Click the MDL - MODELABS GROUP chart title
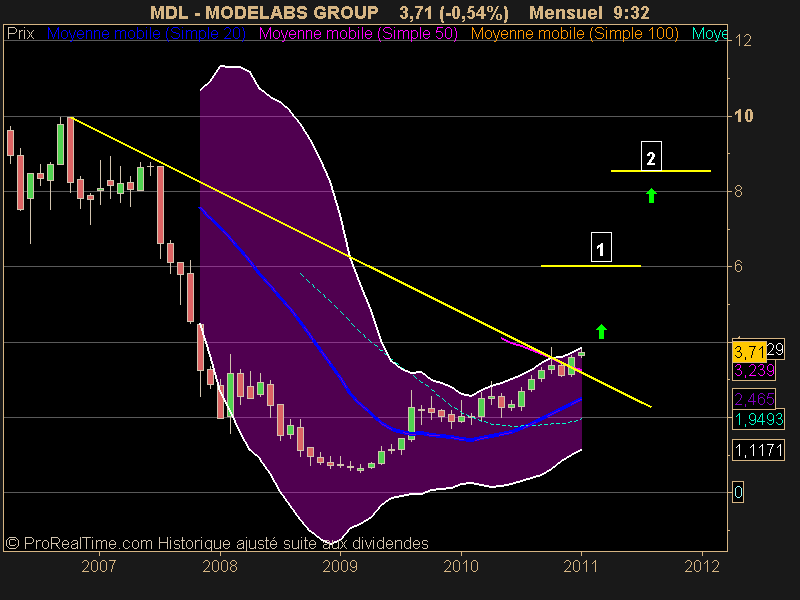Screen dimensions: 800x600 pos(264,13)
